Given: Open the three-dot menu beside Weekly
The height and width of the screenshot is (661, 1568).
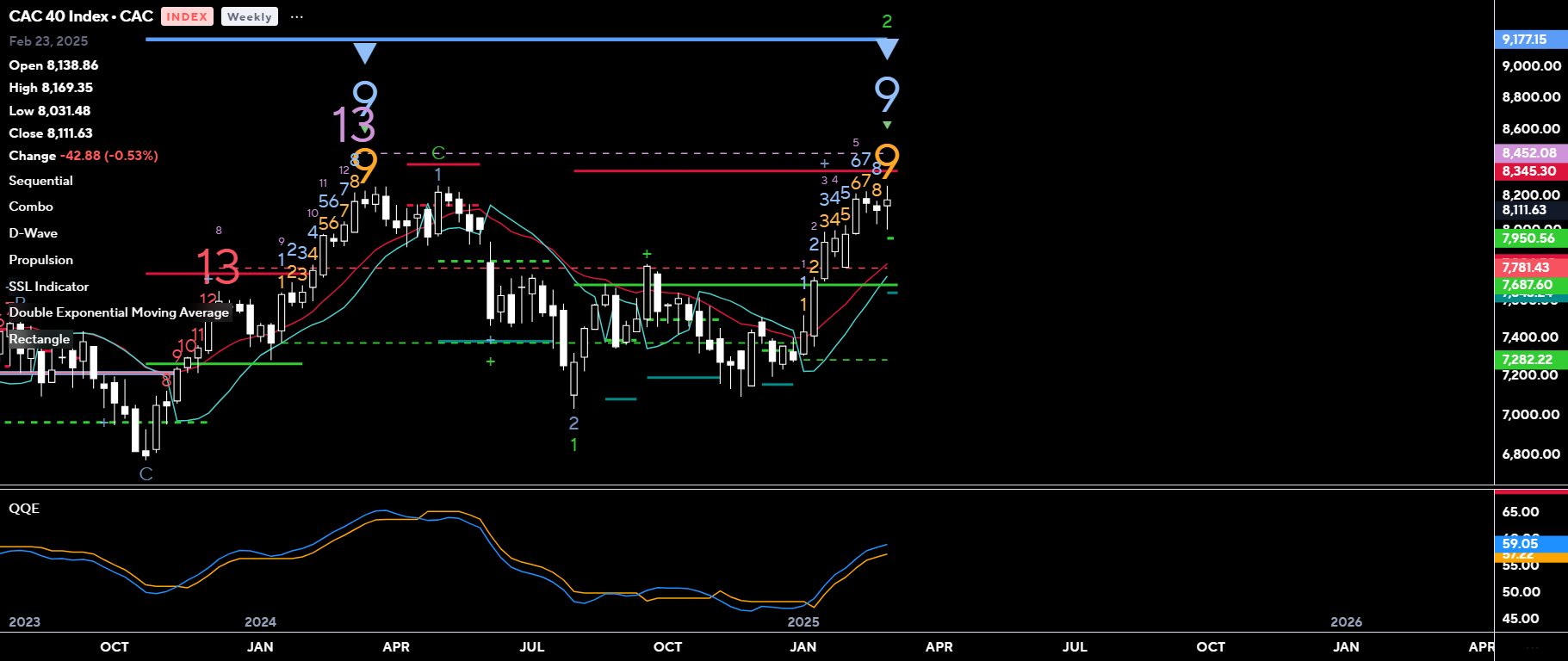Looking at the screenshot, I should coord(297,17).
